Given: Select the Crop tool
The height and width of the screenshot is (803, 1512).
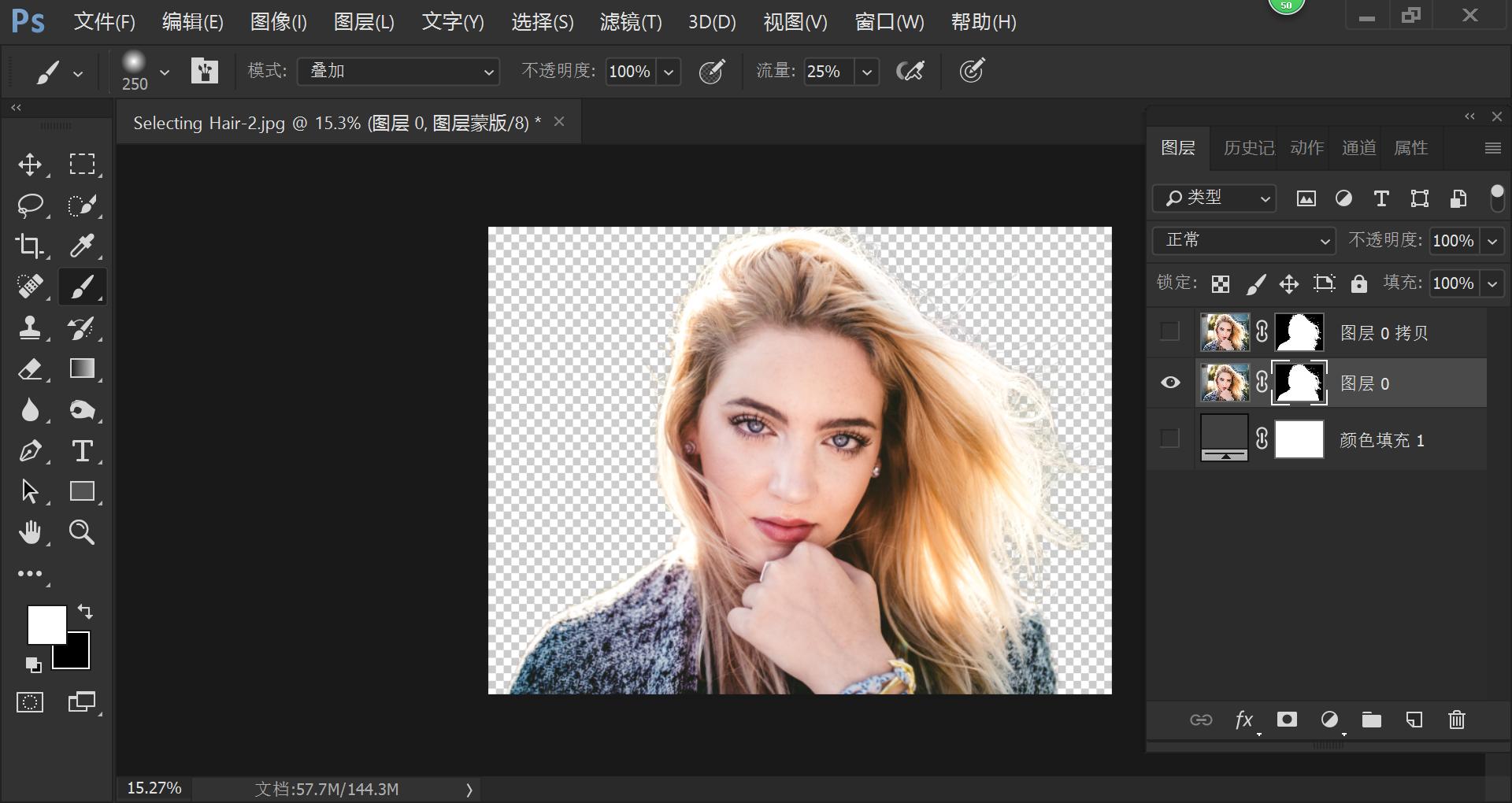Looking at the screenshot, I should tap(30, 246).
